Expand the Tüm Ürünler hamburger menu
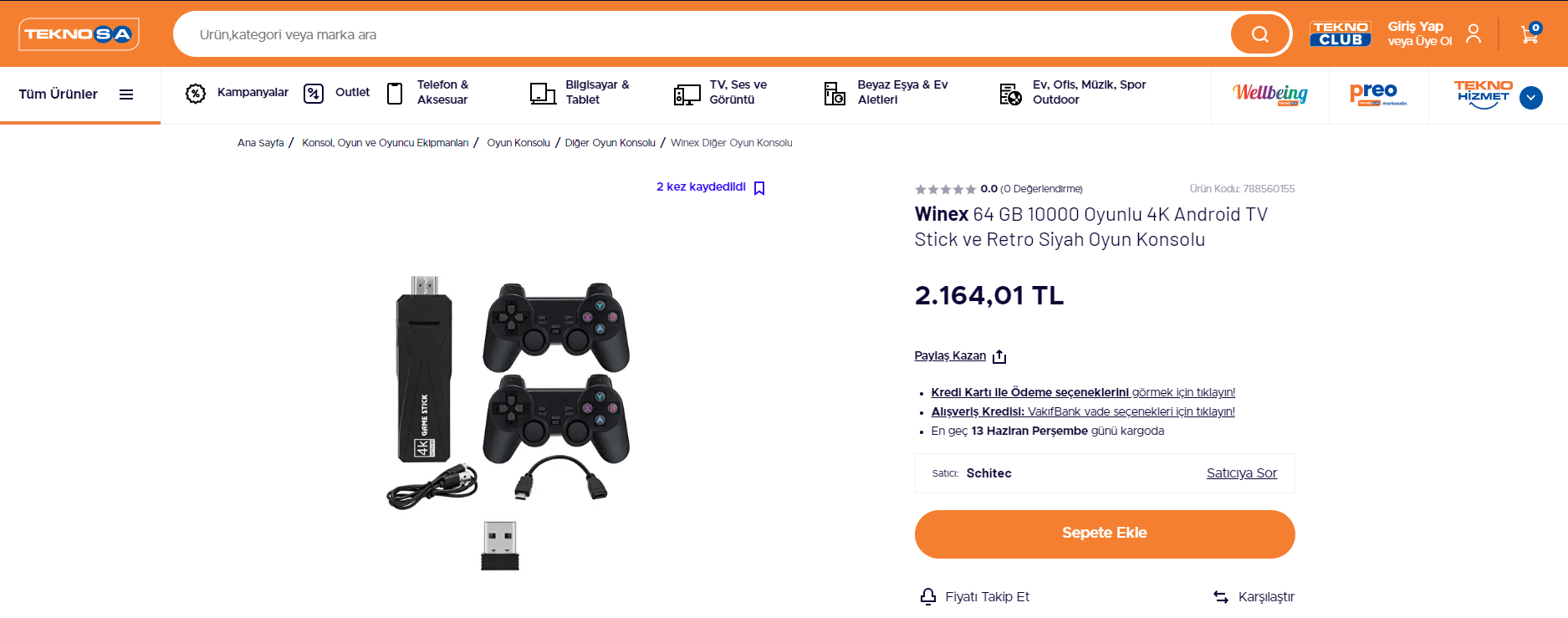 pos(126,94)
